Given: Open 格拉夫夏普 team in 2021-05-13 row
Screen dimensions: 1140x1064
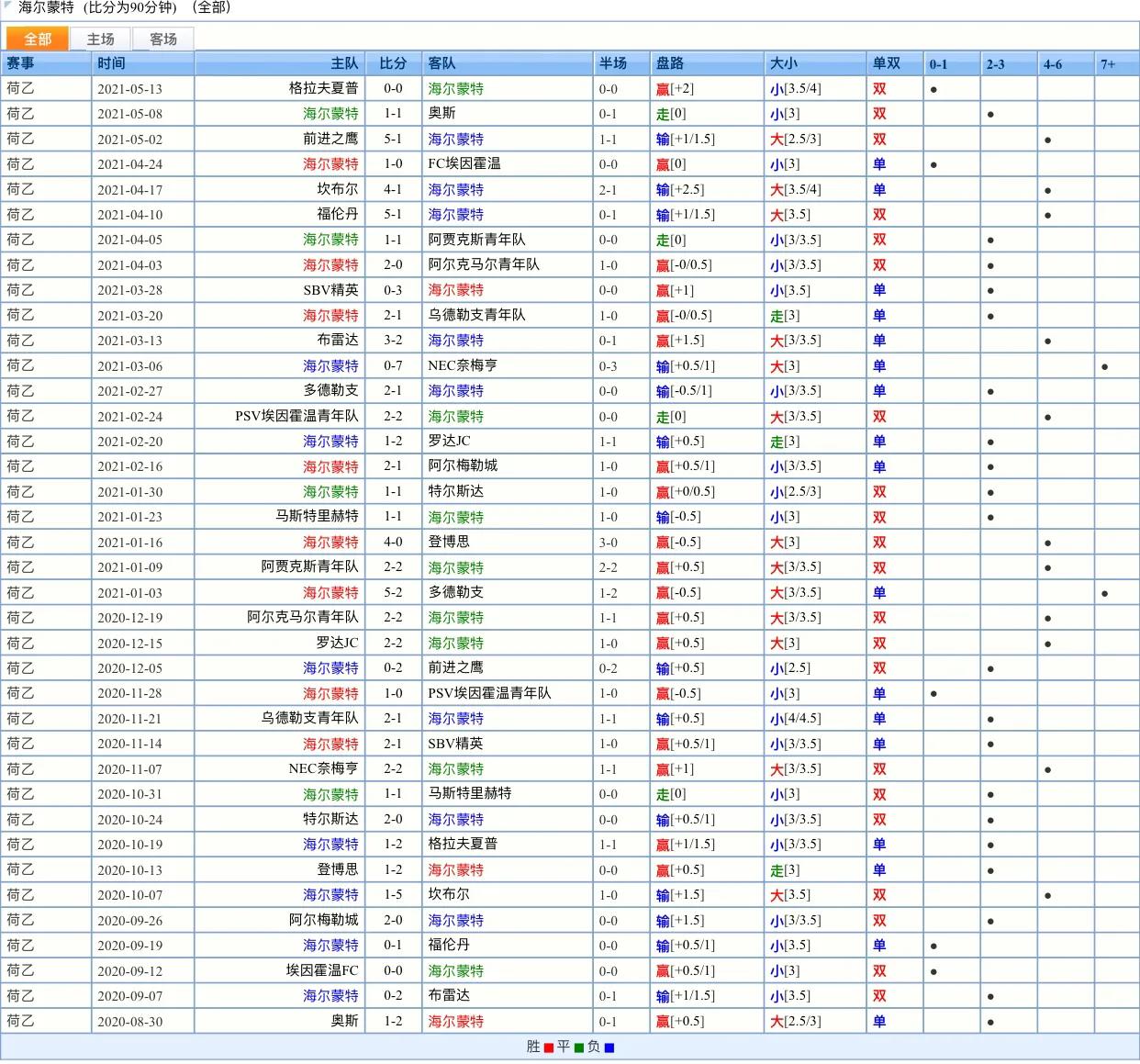Looking at the screenshot, I should pos(323,88).
